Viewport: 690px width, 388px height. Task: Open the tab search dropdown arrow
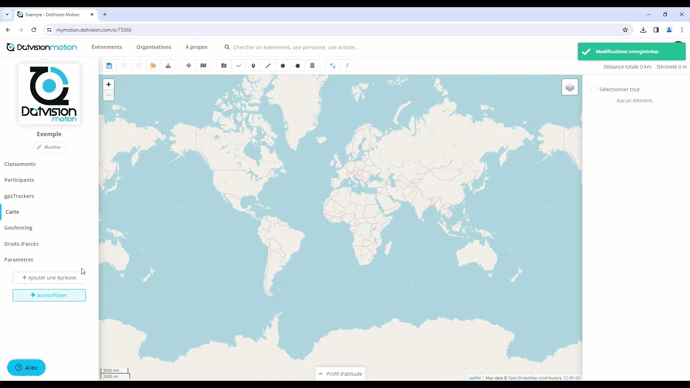point(7,15)
